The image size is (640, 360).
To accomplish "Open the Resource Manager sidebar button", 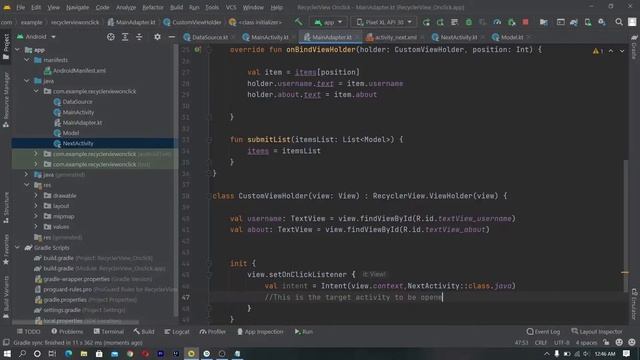I will tap(6, 100).
